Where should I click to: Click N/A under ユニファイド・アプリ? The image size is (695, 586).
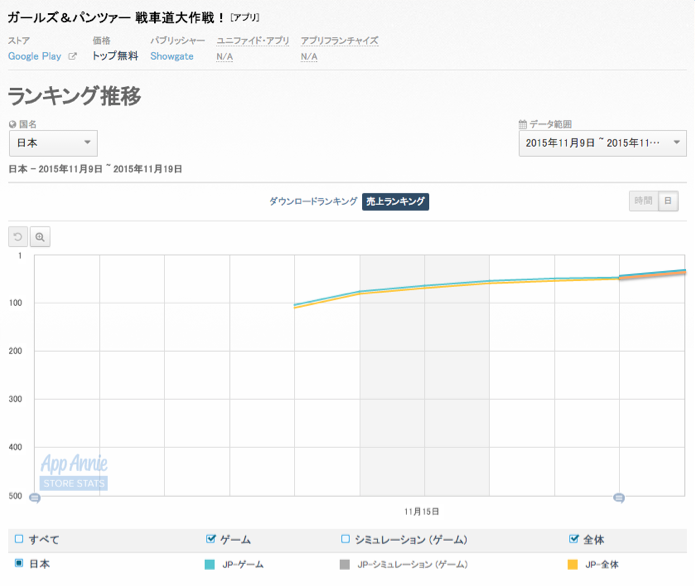pyautogui.click(x=224, y=57)
